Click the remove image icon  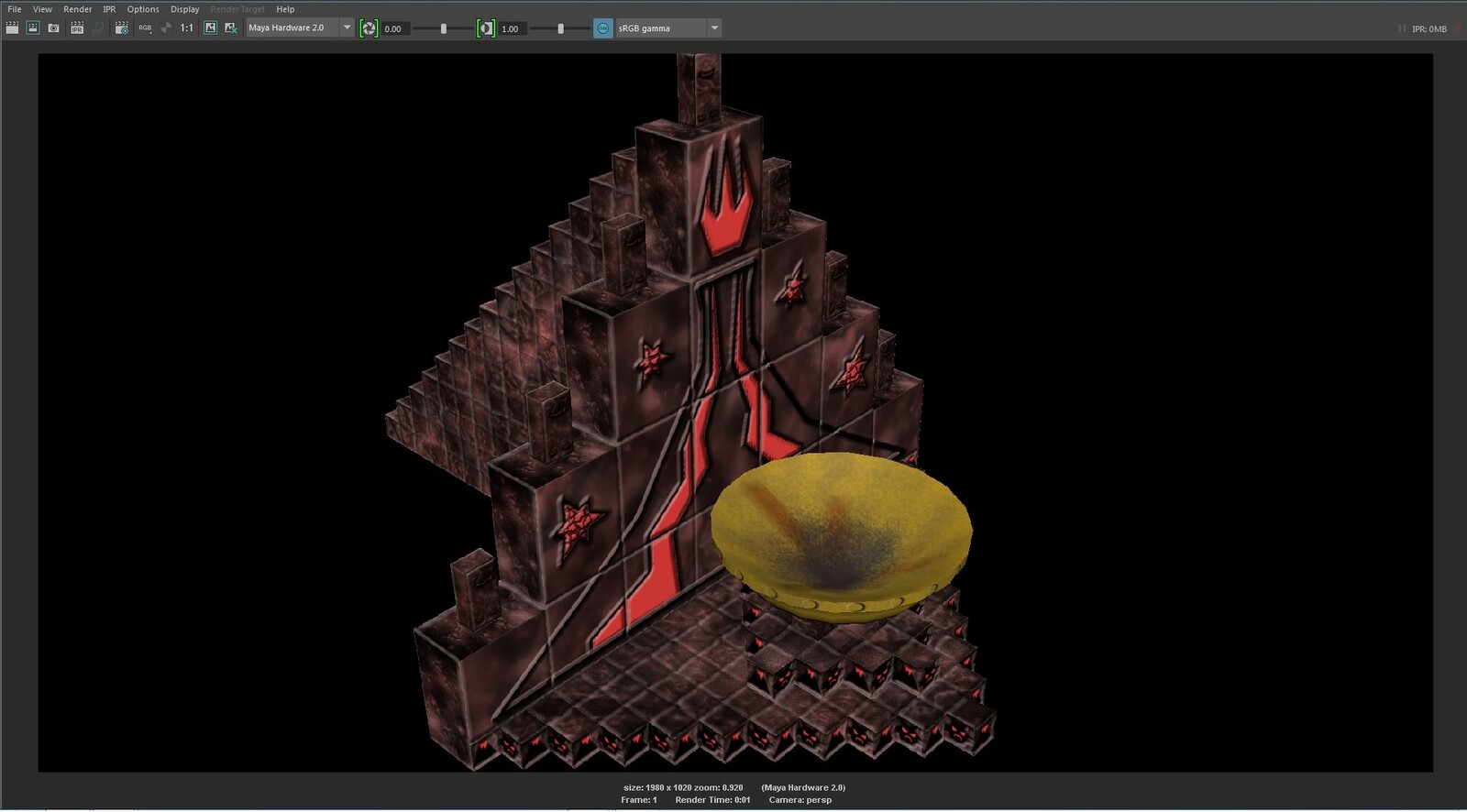[x=231, y=28]
